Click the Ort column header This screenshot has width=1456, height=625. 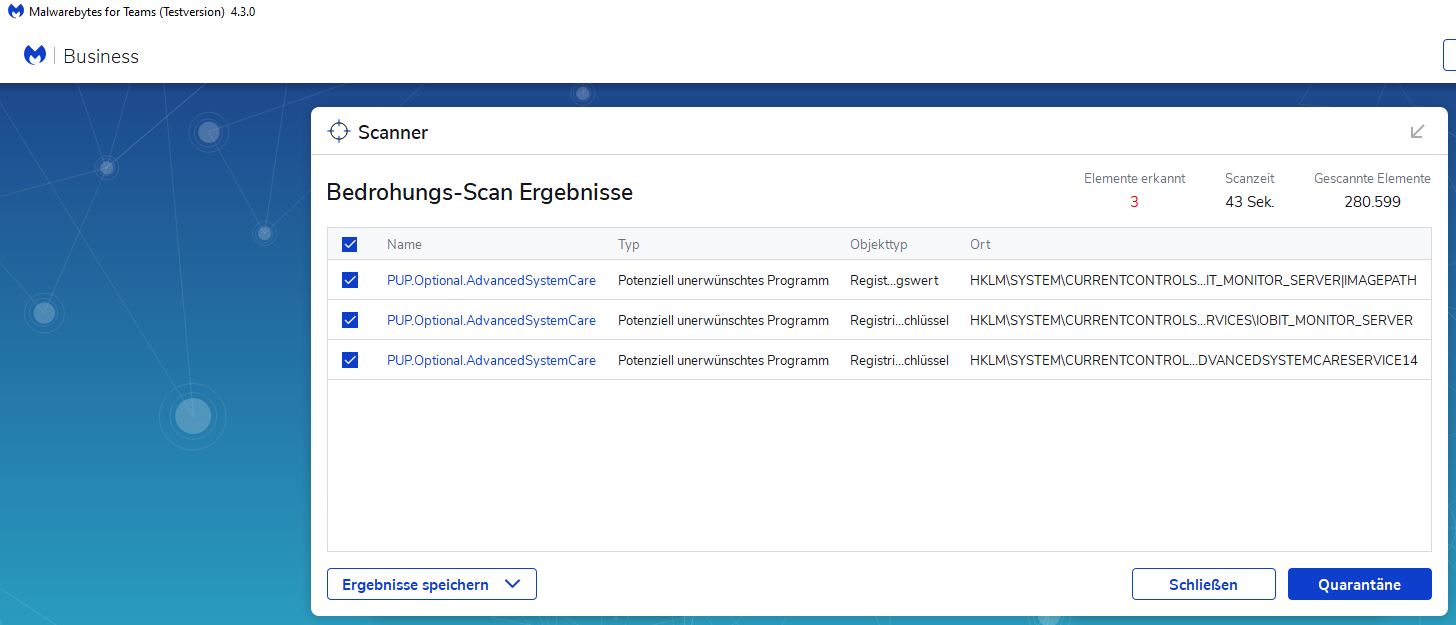(980, 244)
